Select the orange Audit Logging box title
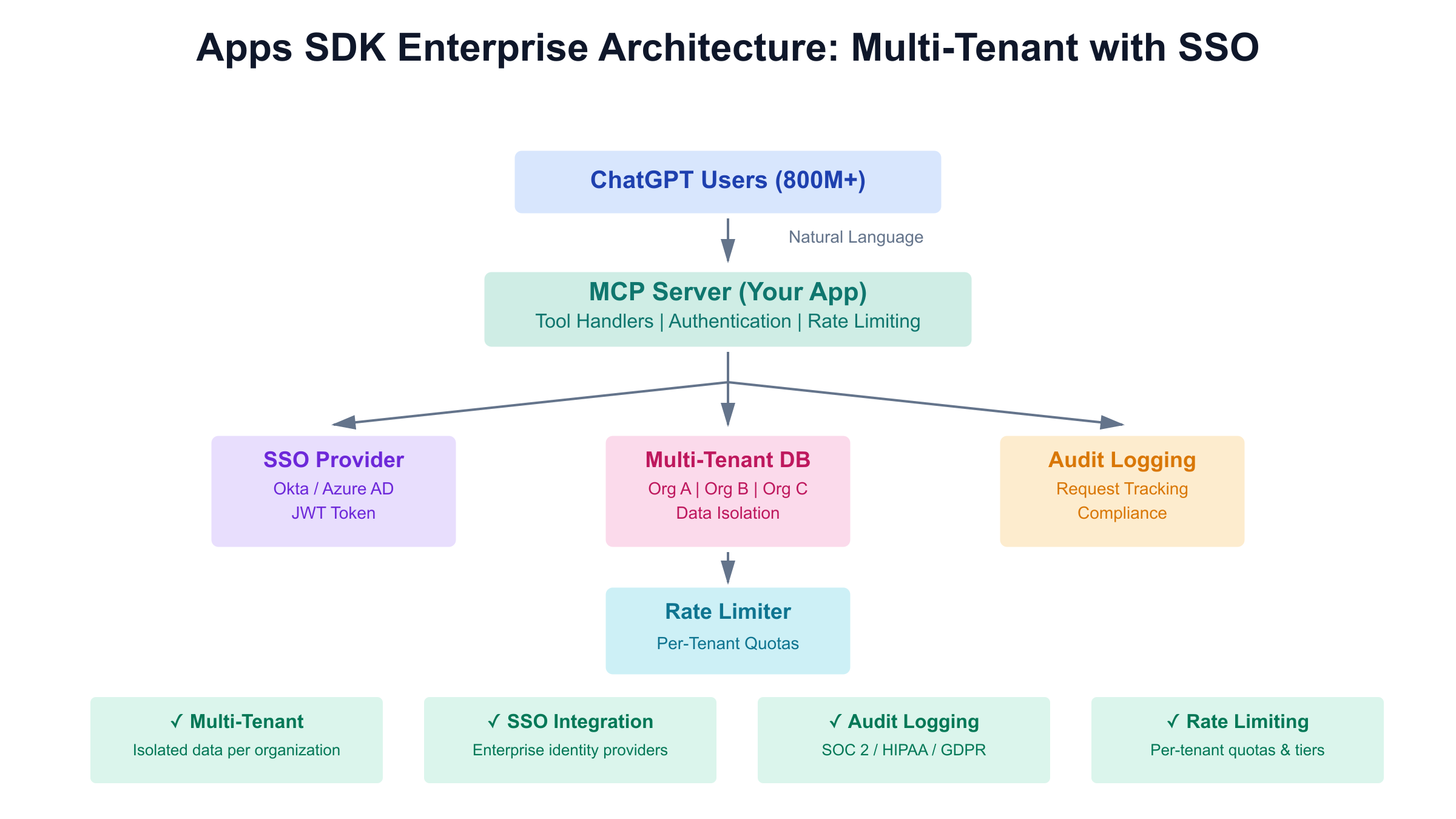 (1122, 460)
